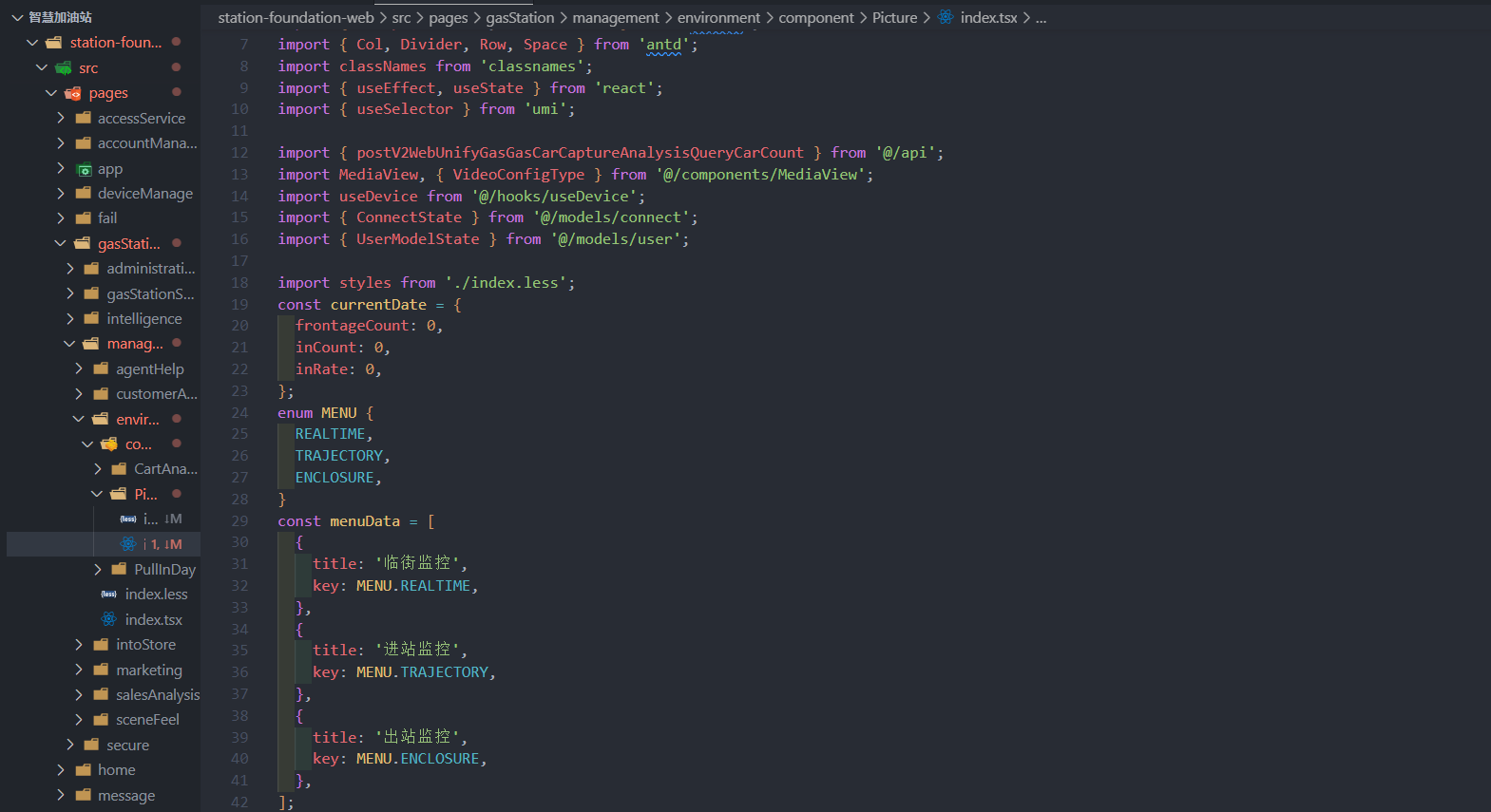Open index.tsx in the environment folder
The width and height of the screenshot is (1491, 812).
coord(153,619)
